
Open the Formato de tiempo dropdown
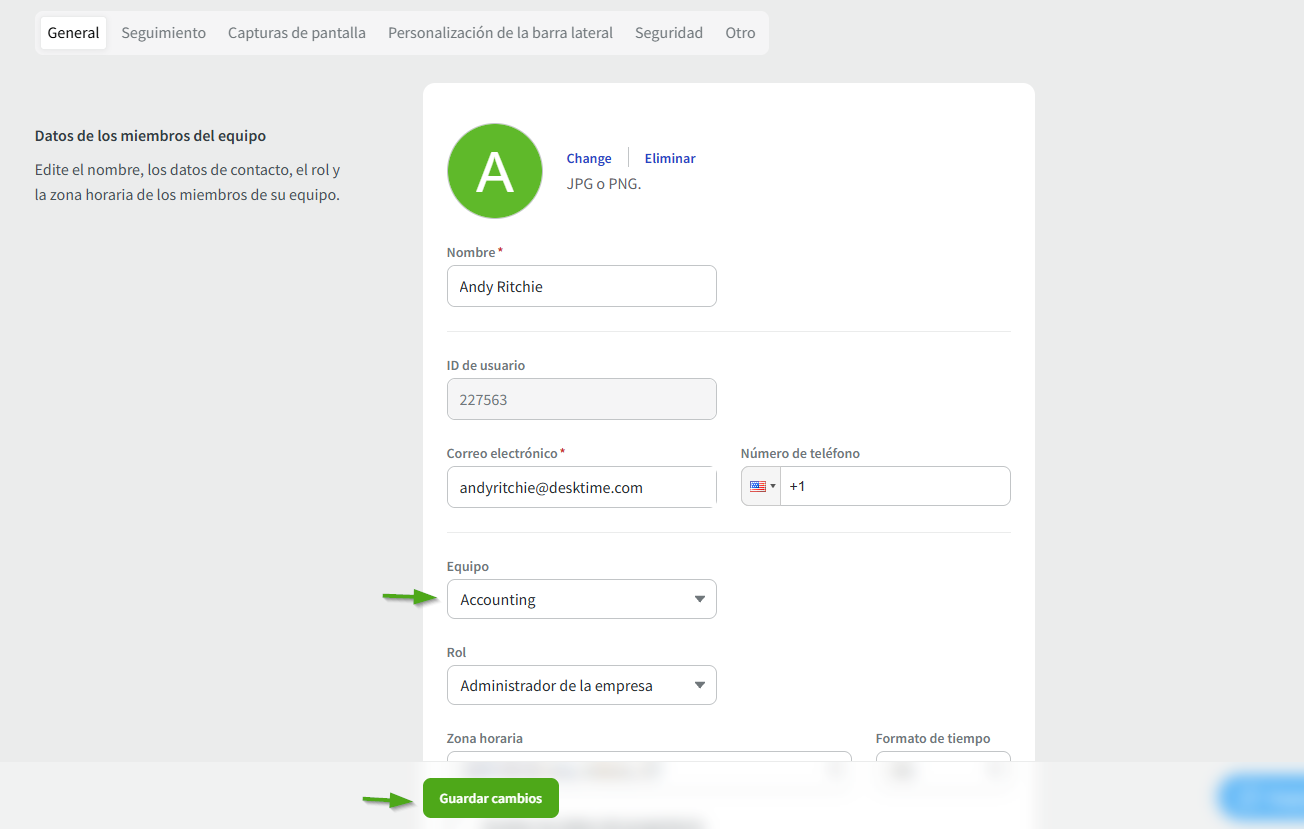tap(942, 757)
